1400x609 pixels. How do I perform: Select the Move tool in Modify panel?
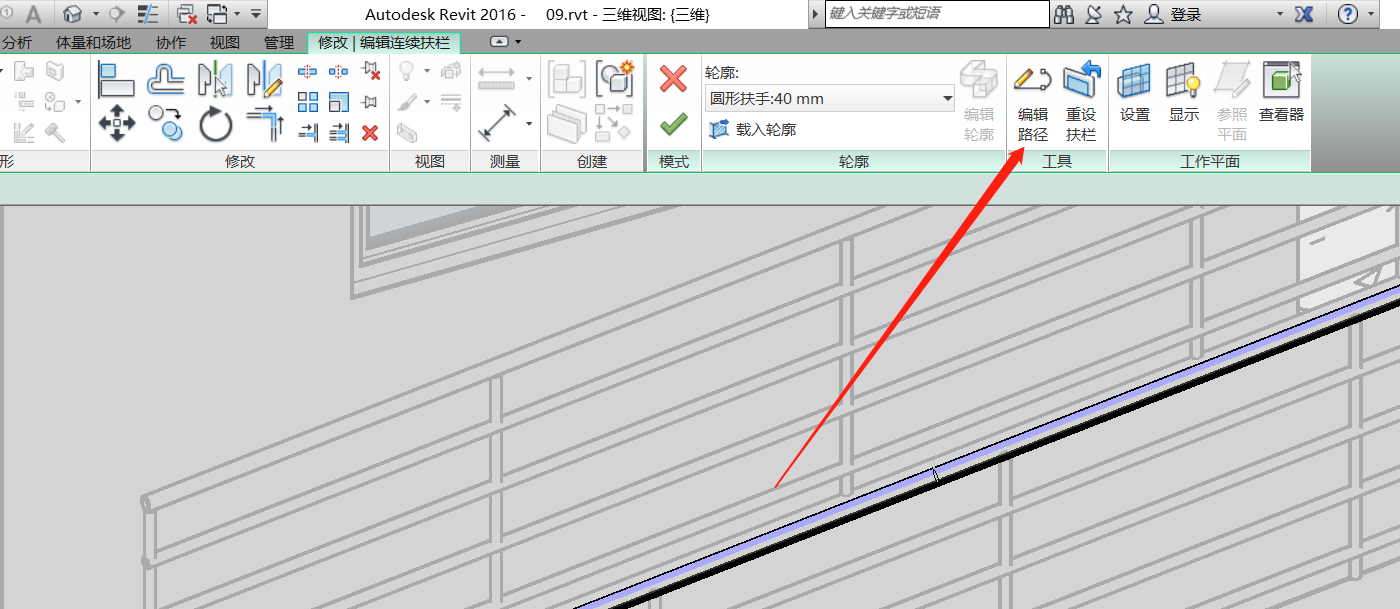coord(117,124)
